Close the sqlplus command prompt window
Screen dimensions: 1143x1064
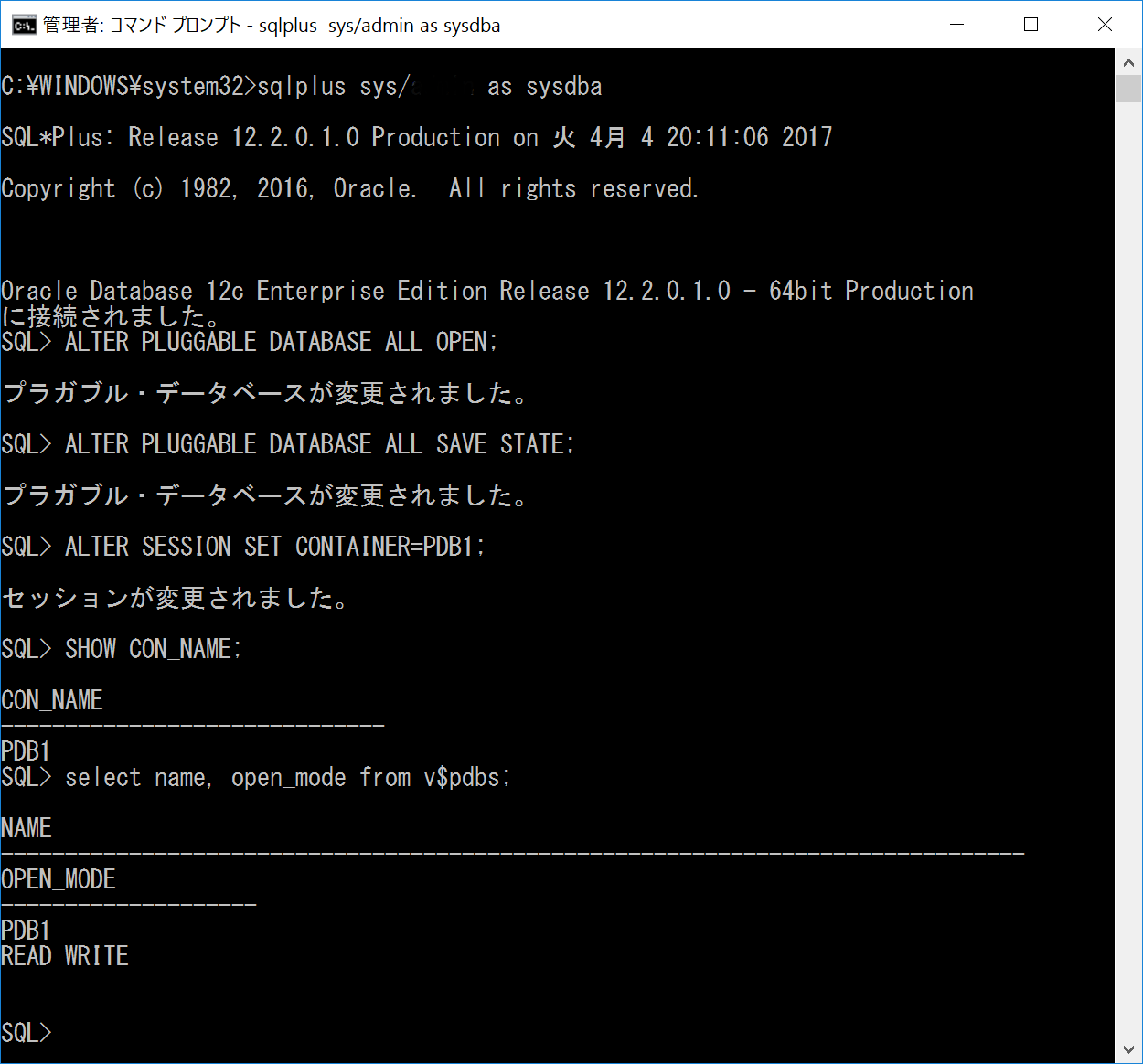pyautogui.click(x=1105, y=25)
